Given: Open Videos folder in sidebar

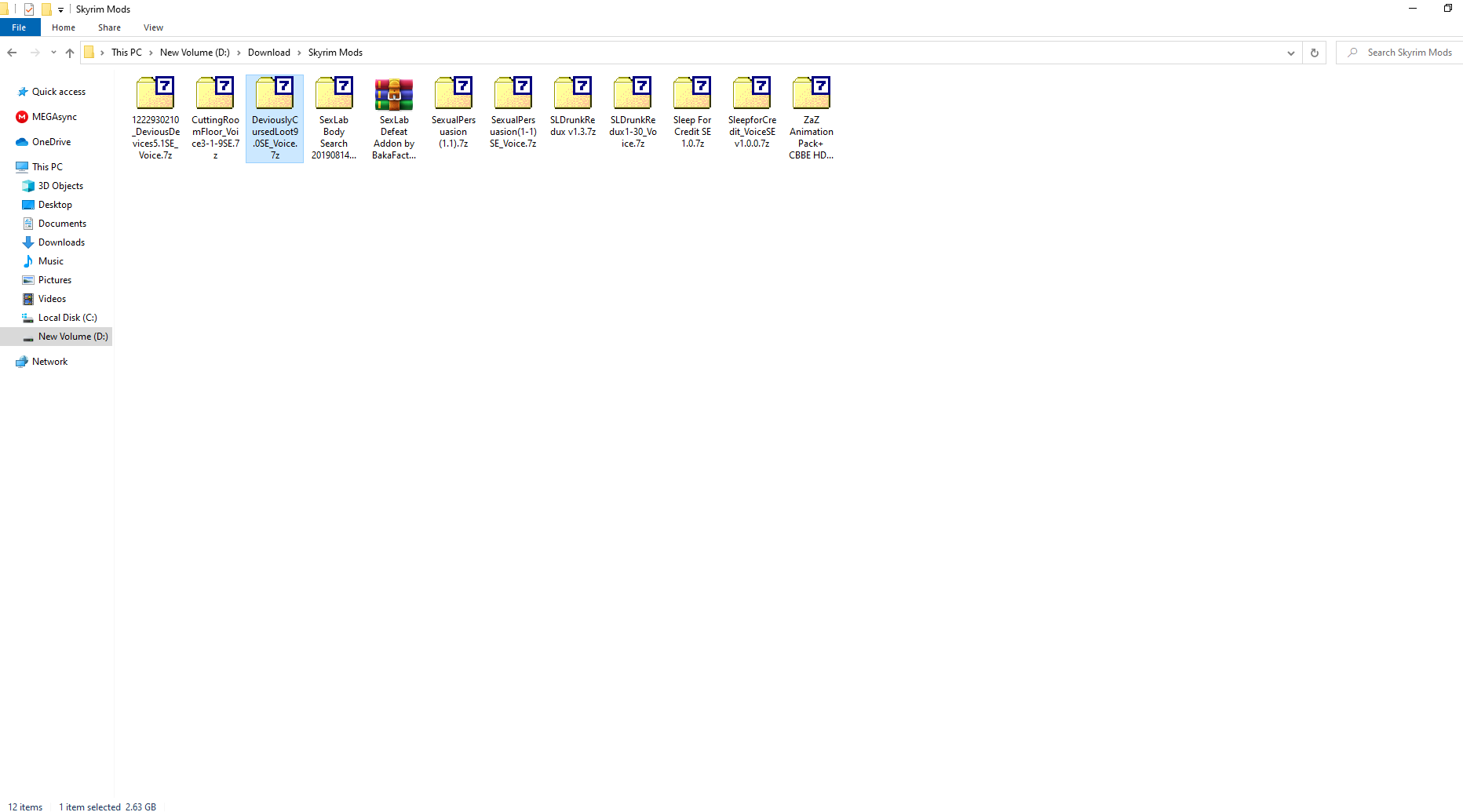Looking at the screenshot, I should point(52,299).
